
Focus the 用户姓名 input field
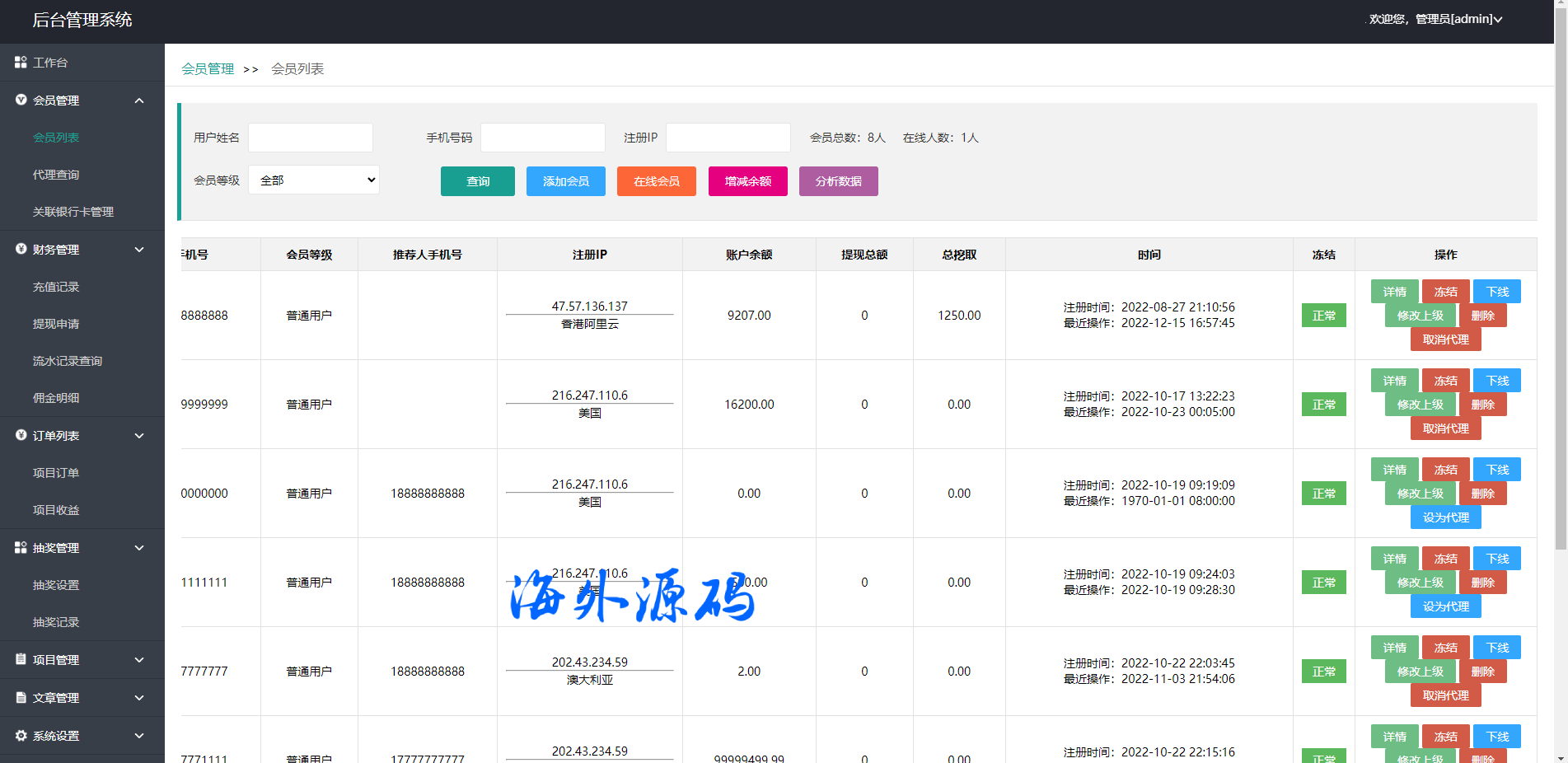pyautogui.click(x=311, y=138)
